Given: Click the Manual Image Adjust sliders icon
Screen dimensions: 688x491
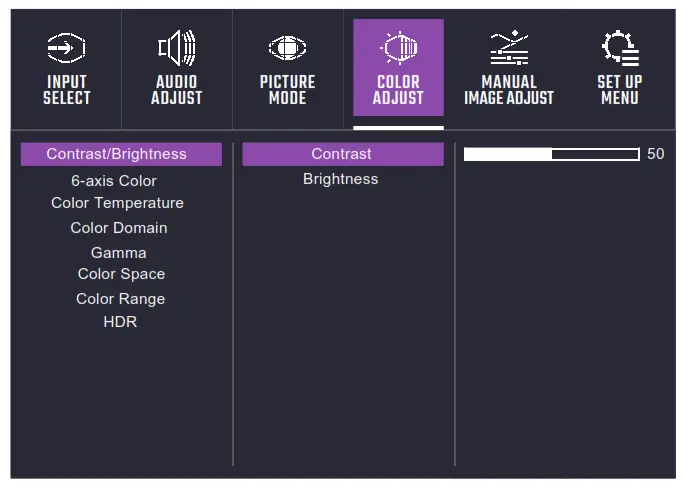Looking at the screenshot, I should tap(509, 48).
